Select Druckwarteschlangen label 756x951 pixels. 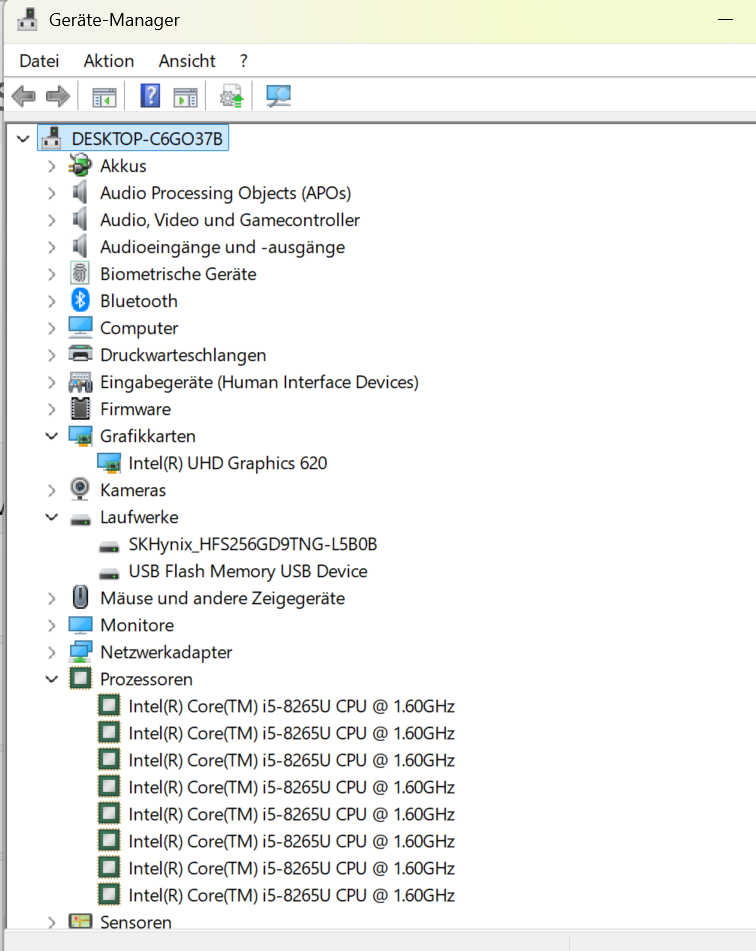pos(183,355)
